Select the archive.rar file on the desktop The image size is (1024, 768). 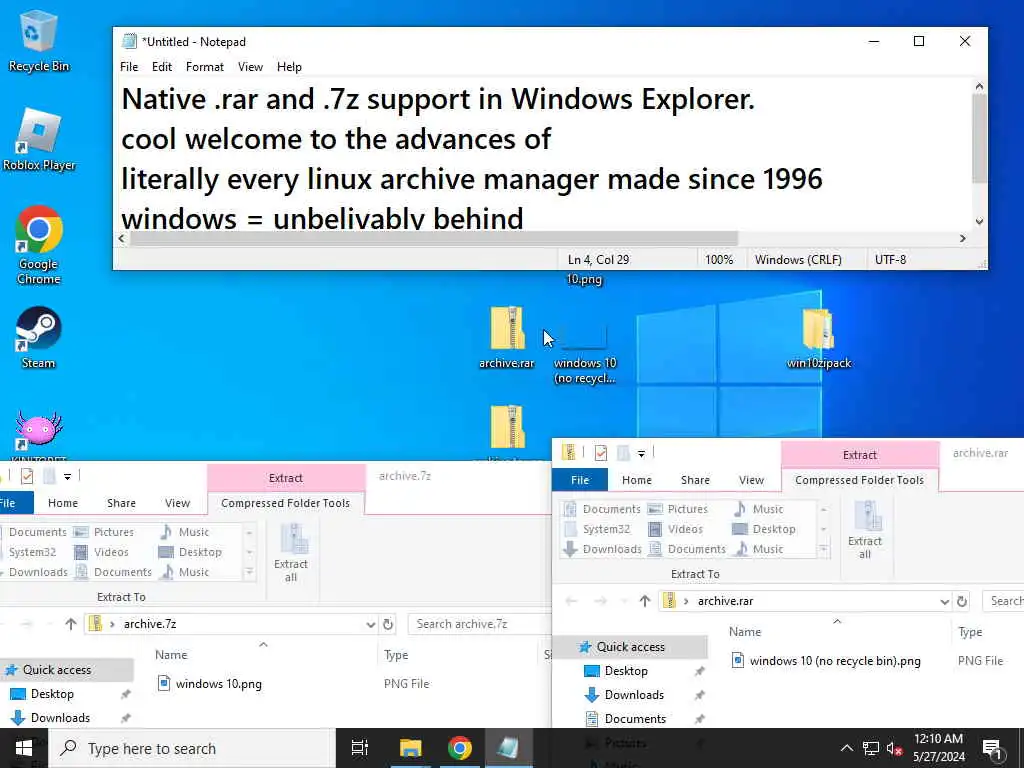[507, 338]
